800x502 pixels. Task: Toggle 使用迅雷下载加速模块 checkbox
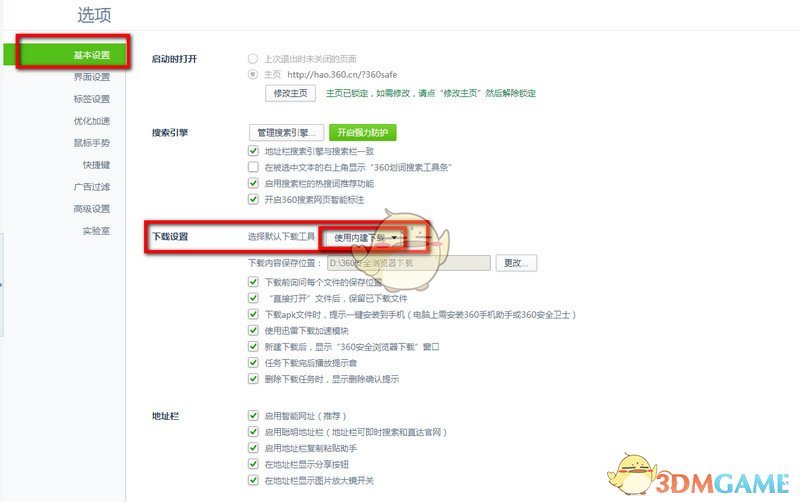coord(253,330)
